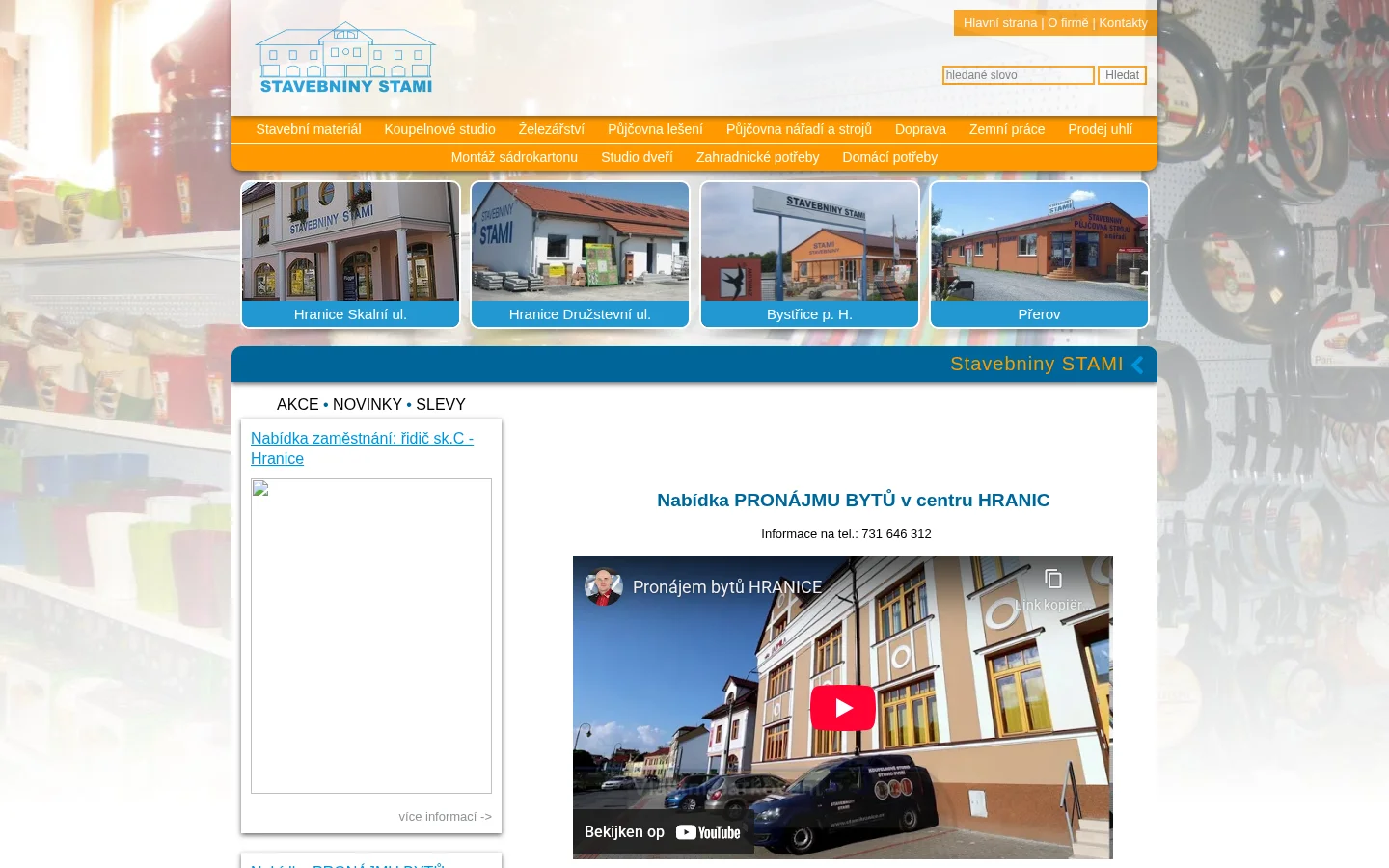Open Stavební materiál menu item

tap(309, 129)
